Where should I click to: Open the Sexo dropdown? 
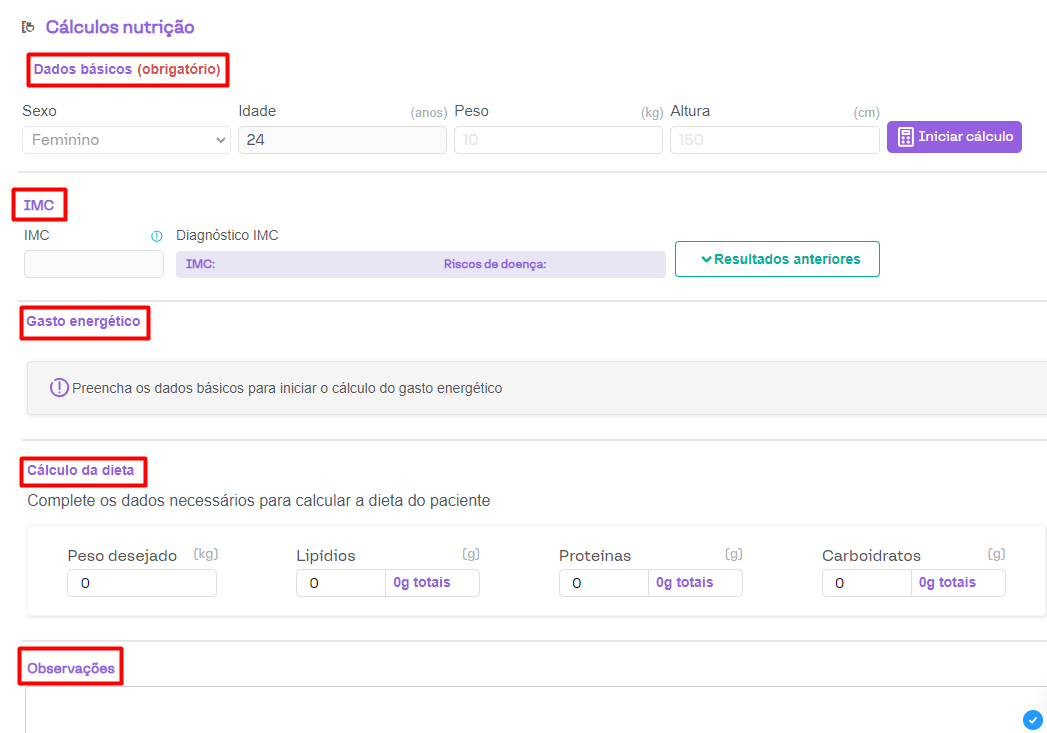click(126, 140)
